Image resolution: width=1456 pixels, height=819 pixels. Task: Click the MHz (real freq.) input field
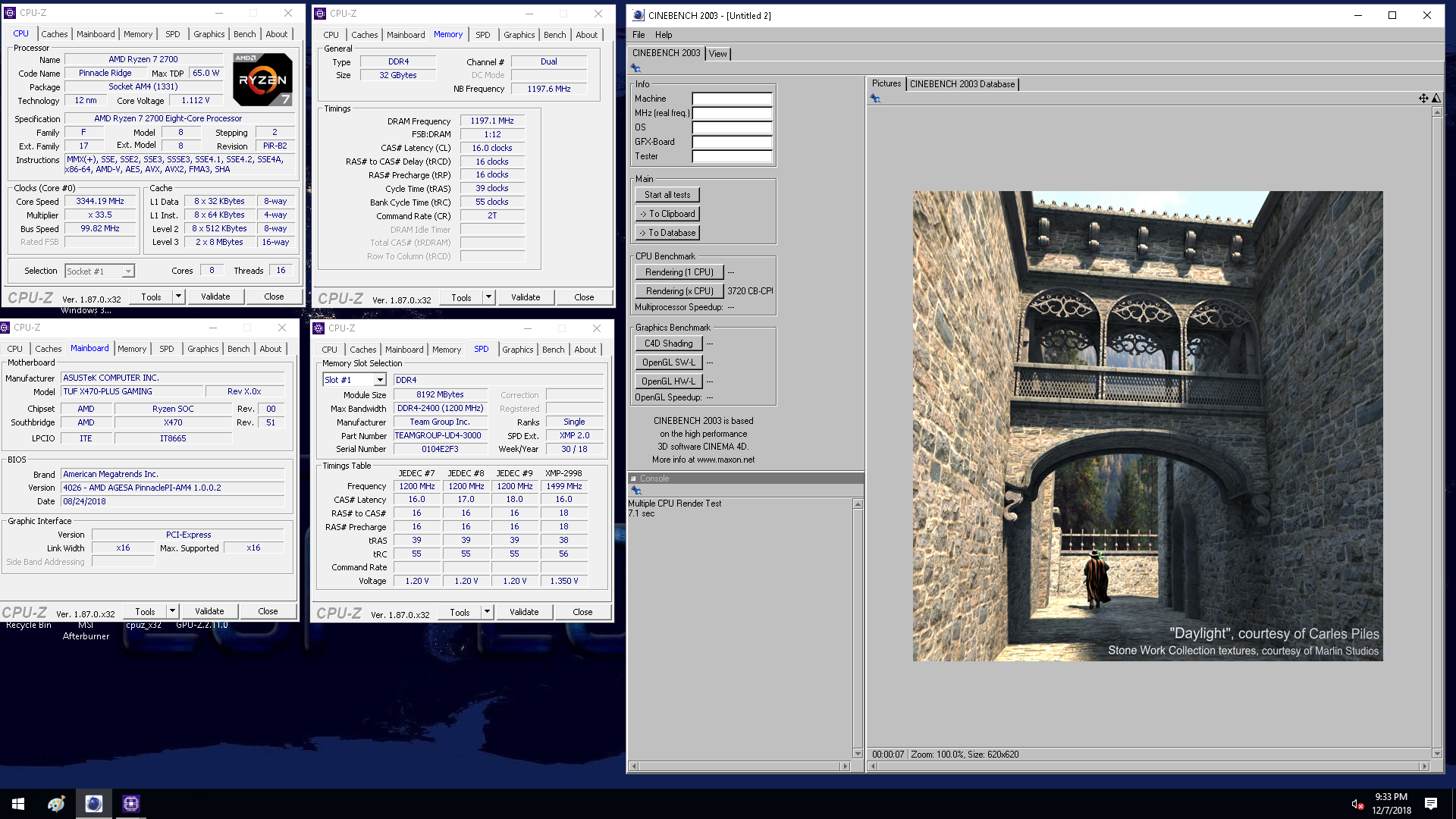click(732, 113)
